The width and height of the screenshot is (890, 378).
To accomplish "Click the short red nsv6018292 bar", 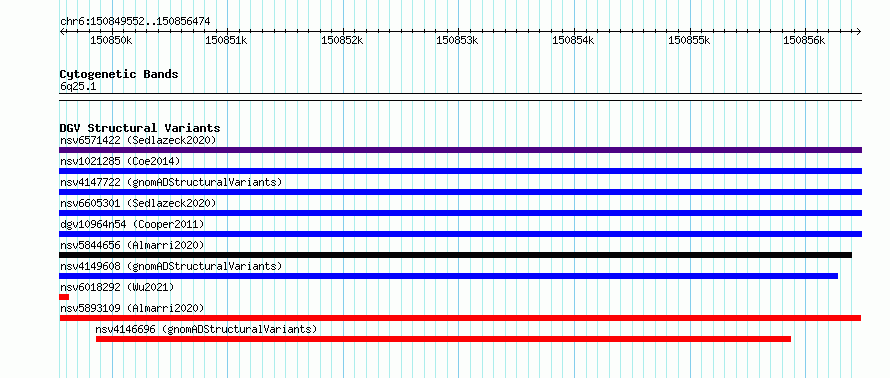I will point(64,297).
